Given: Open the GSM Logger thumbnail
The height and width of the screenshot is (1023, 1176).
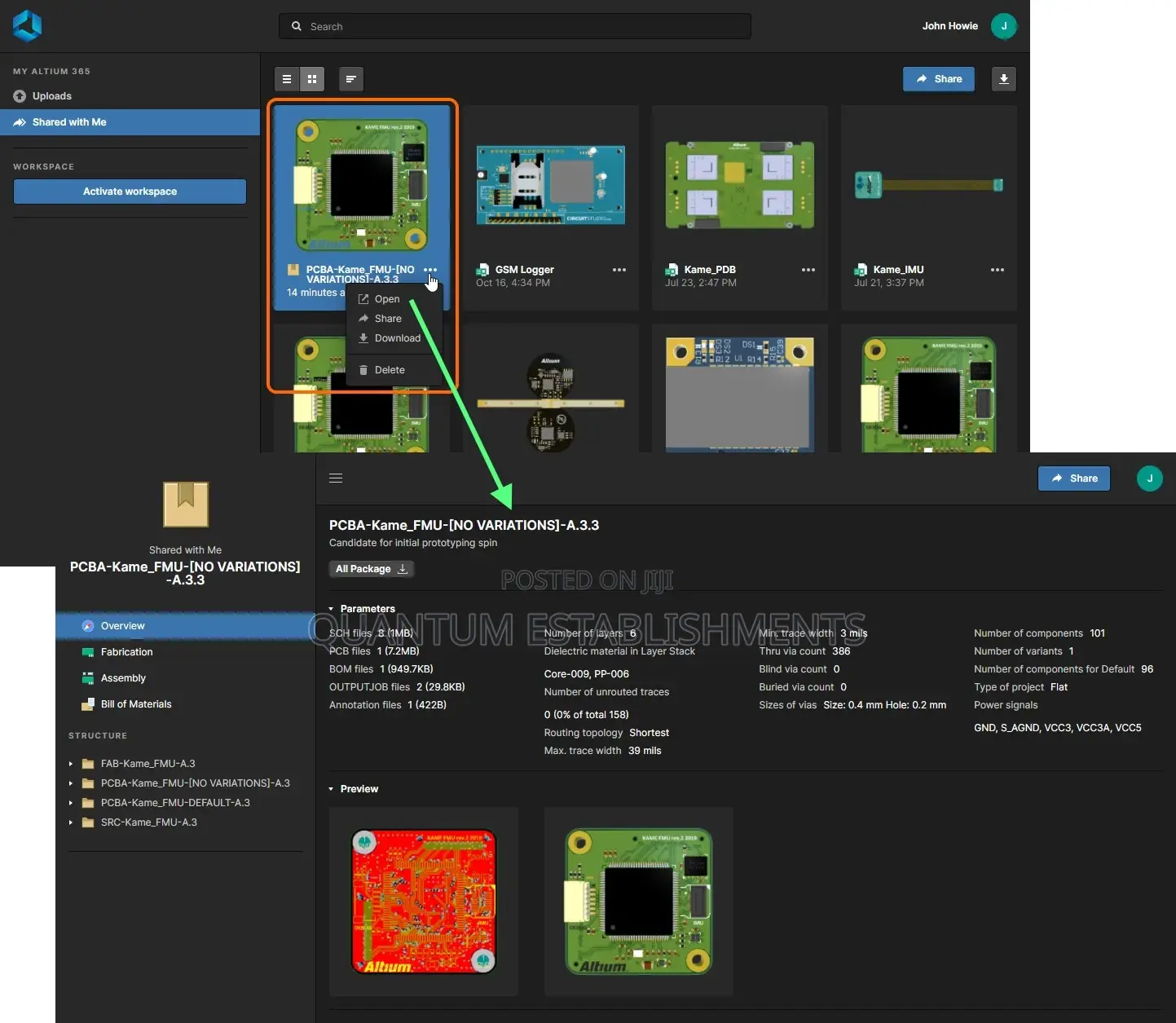Looking at the screenshot, I should coord(551,184).
